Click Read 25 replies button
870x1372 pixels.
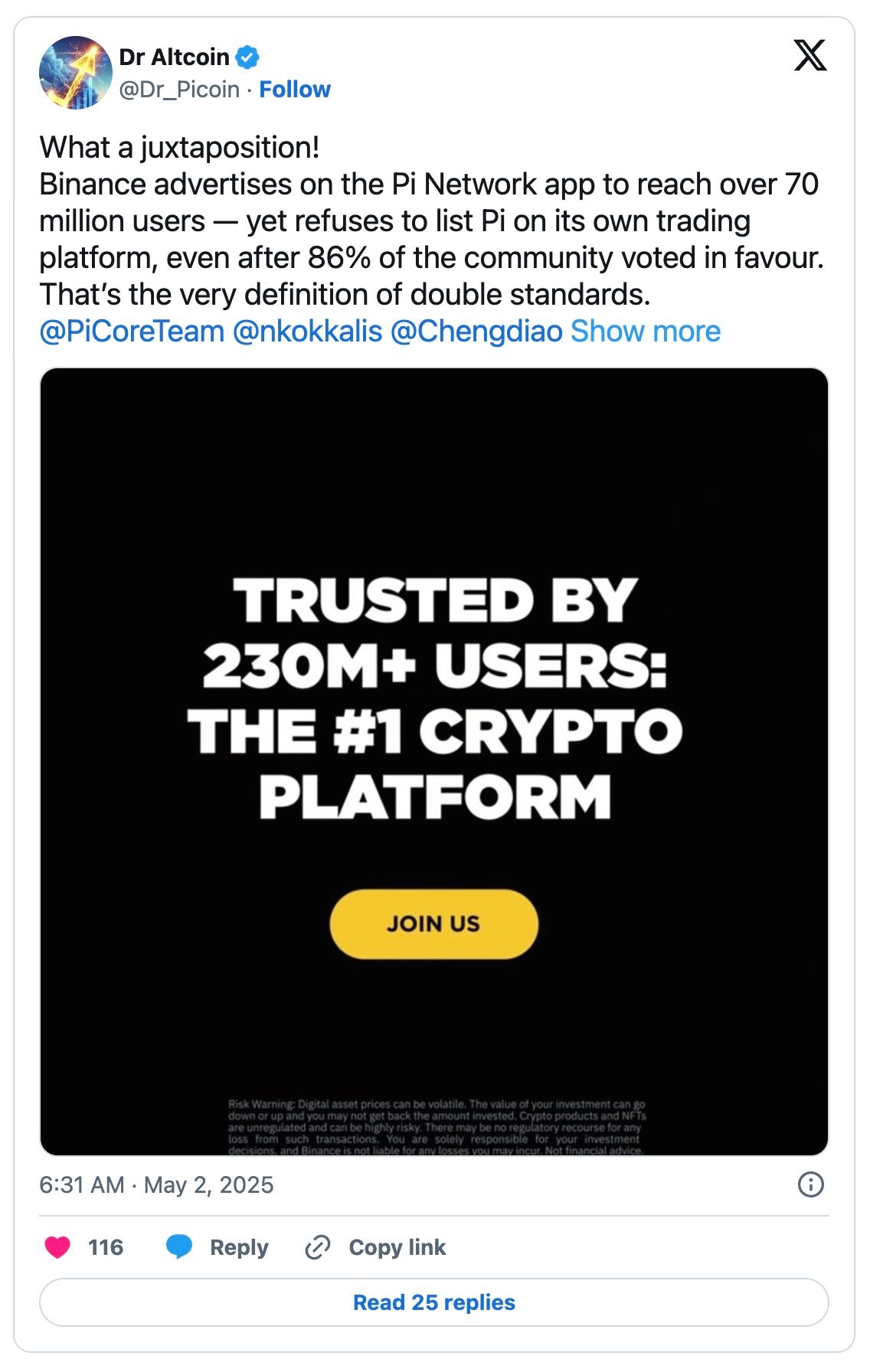point(433,1302)
